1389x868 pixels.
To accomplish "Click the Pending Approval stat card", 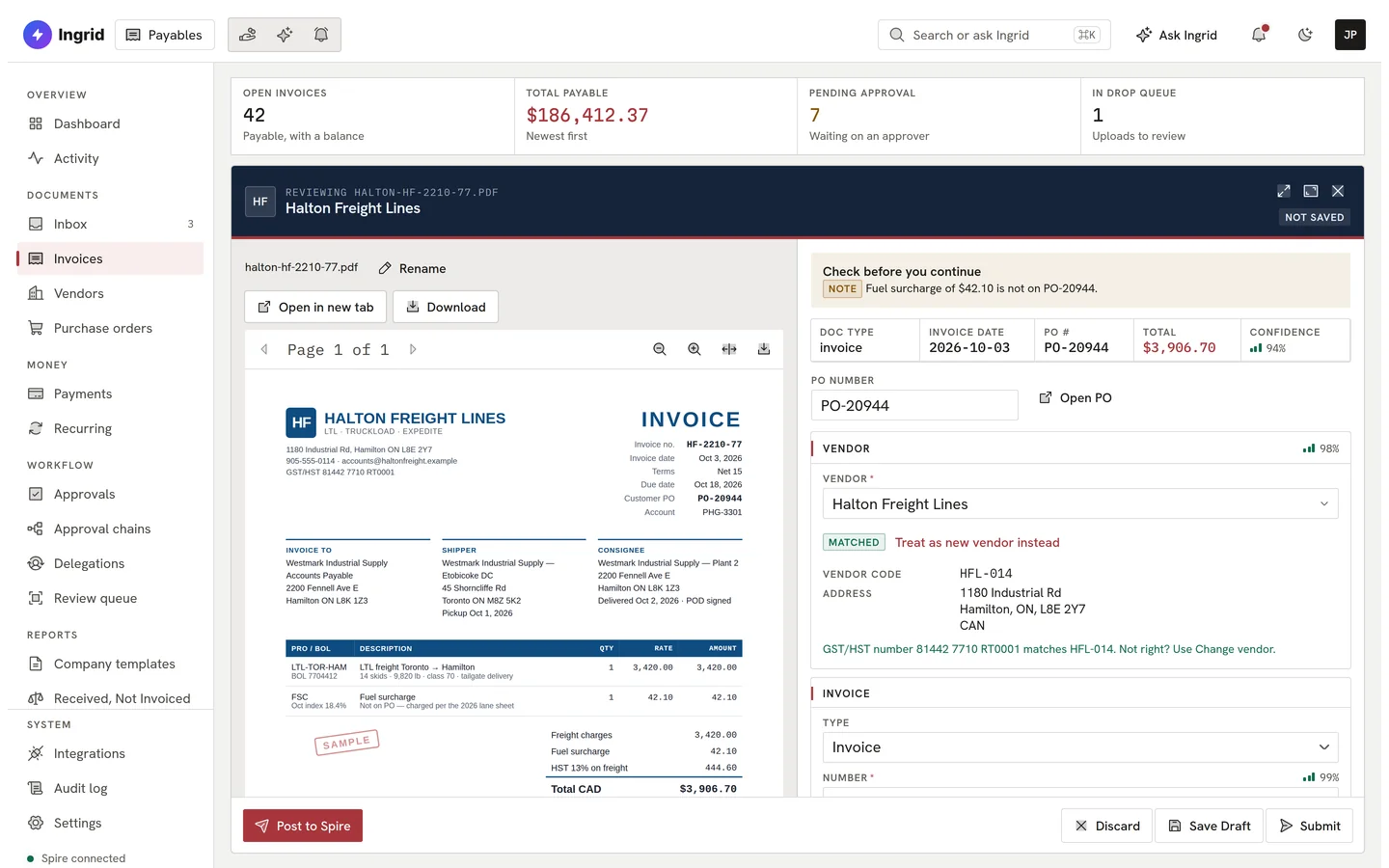I will (x=939, y=116).
